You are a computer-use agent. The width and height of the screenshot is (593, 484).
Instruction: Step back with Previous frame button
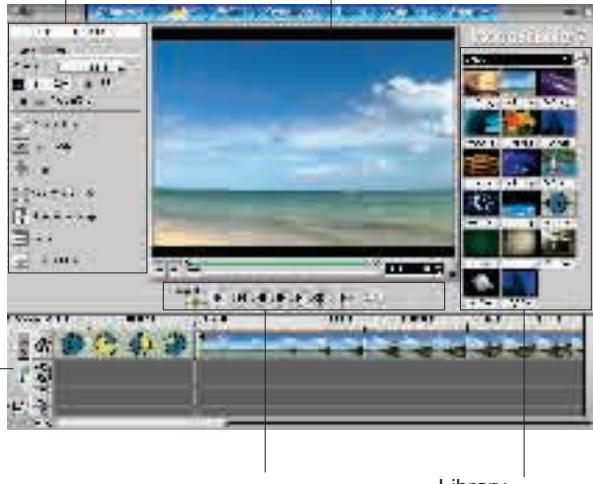(x=262, y=298)
